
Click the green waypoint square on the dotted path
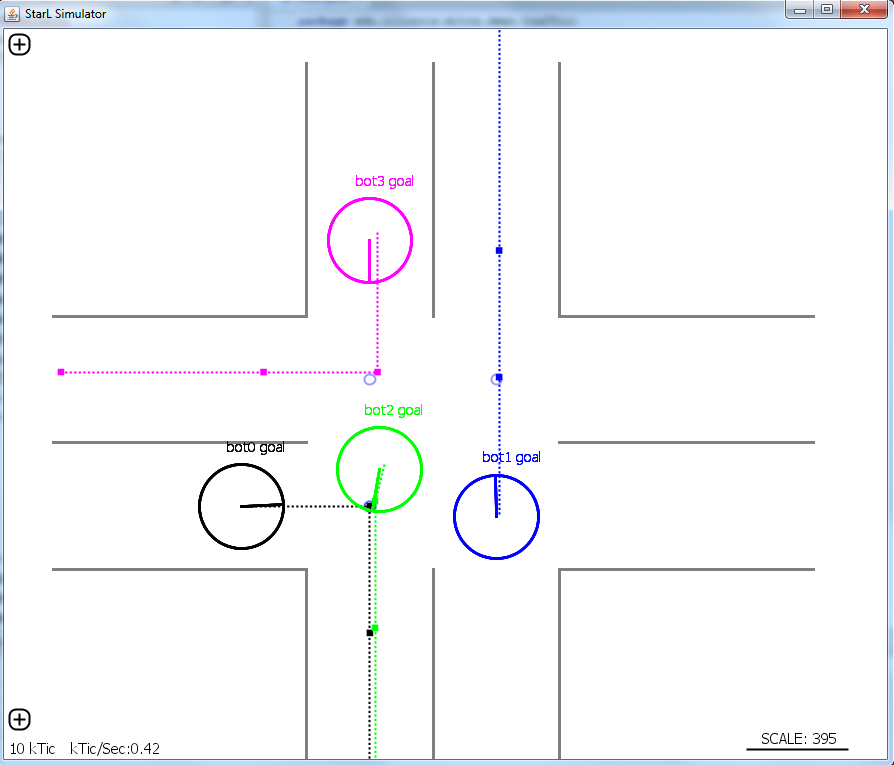click(x=375, y=628)
